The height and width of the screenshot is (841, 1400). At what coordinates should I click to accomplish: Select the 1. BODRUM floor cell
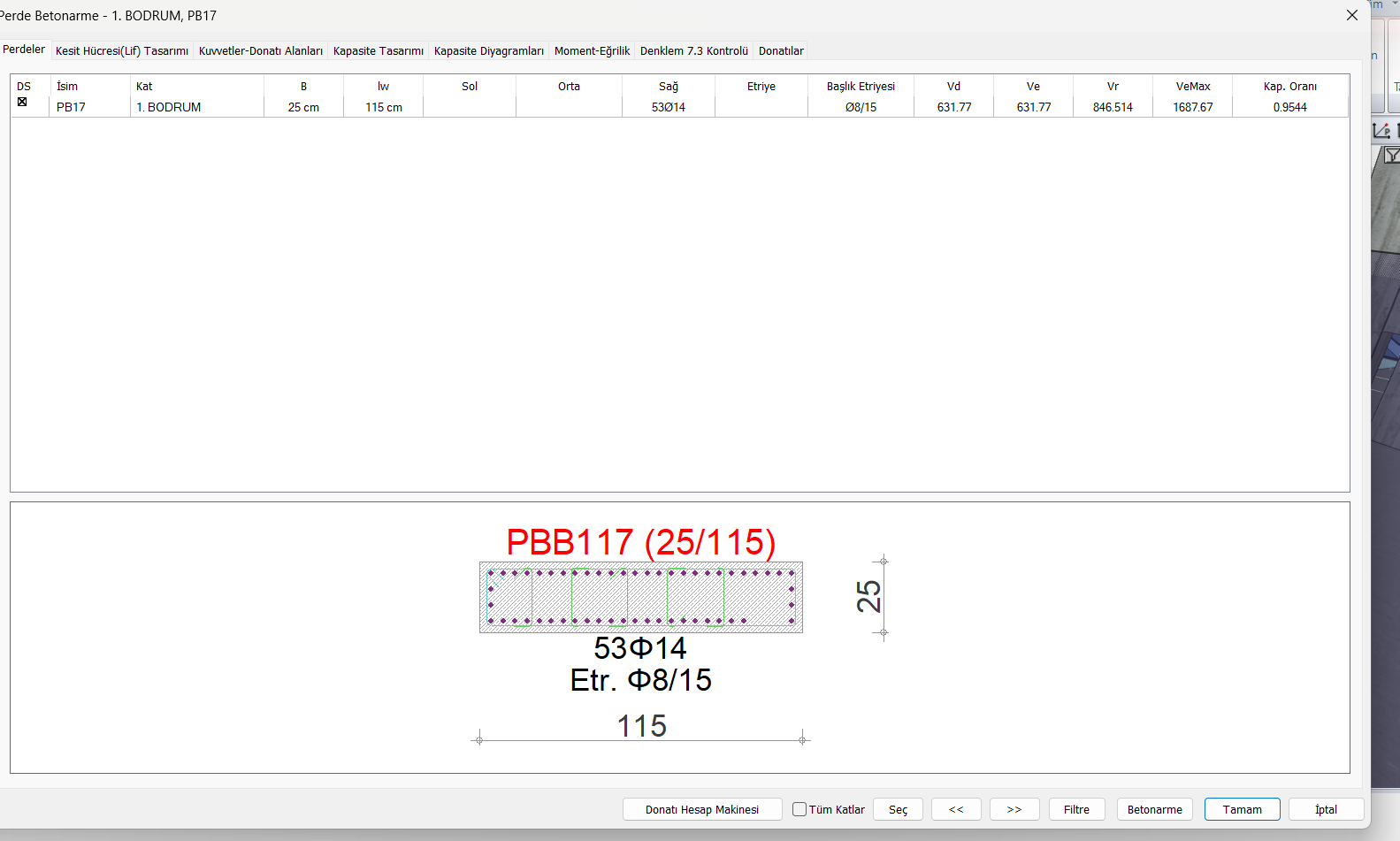coord(168,107)
